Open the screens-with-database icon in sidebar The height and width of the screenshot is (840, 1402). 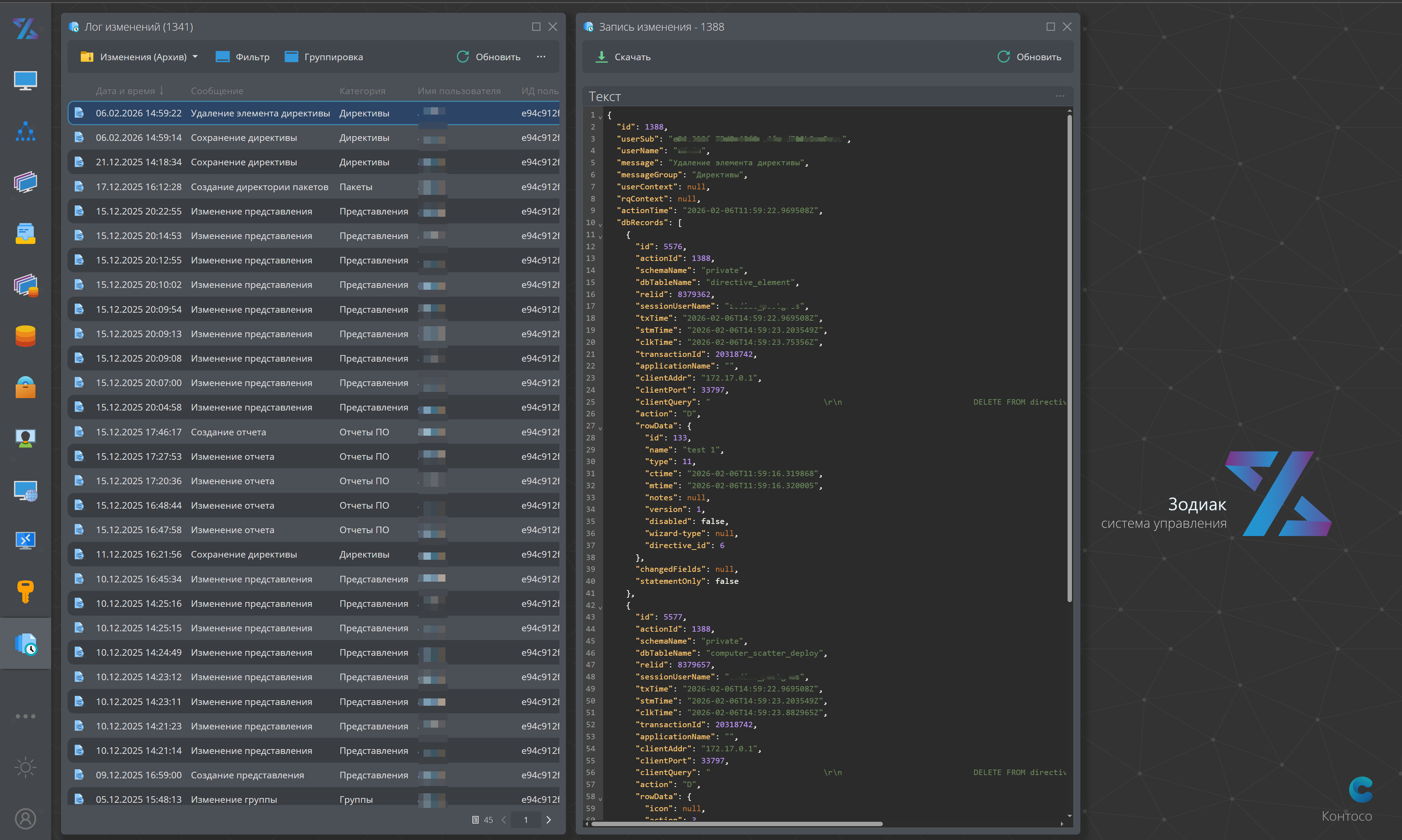pos(26,285)
